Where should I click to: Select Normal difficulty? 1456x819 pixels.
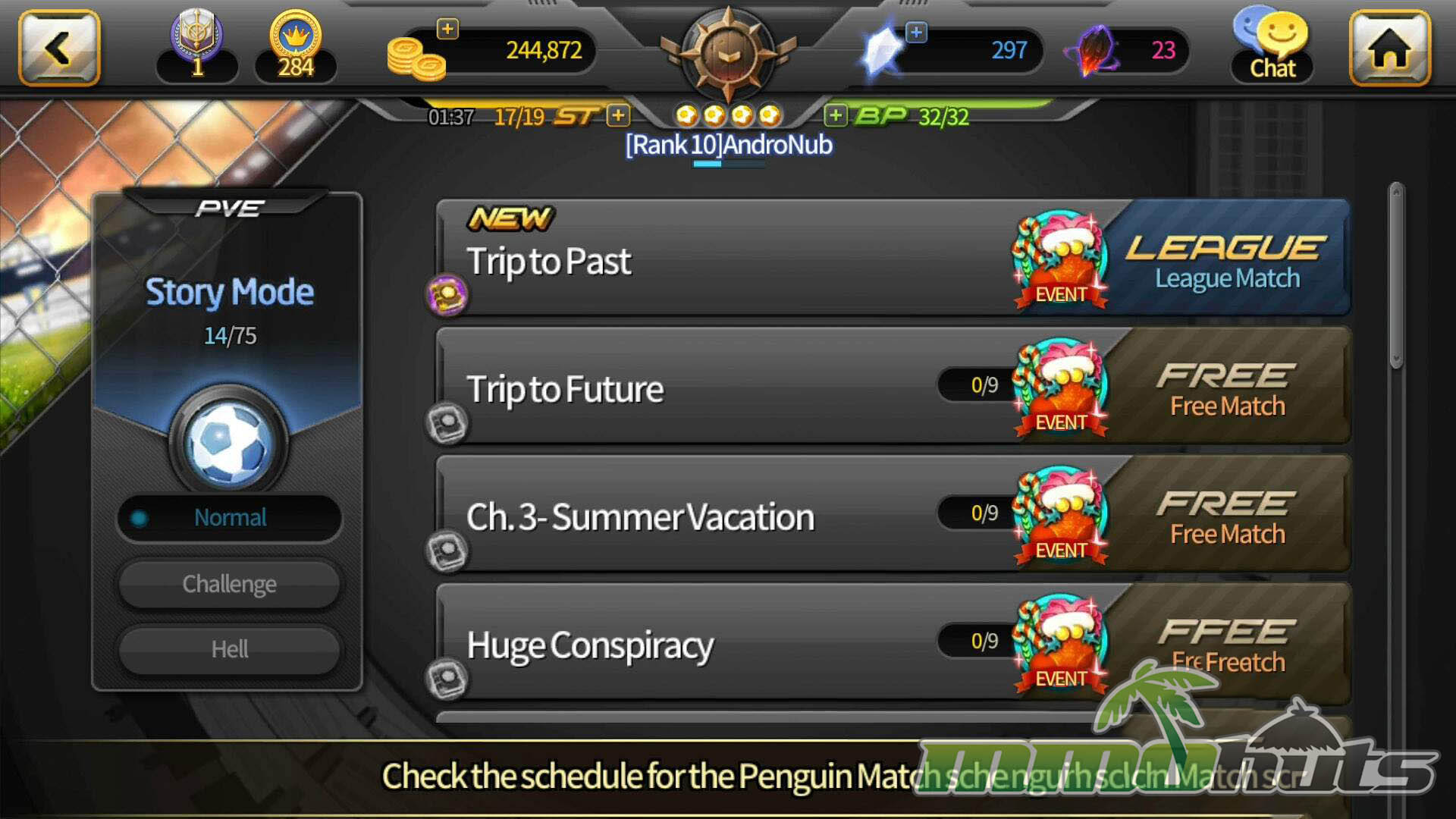230,518
